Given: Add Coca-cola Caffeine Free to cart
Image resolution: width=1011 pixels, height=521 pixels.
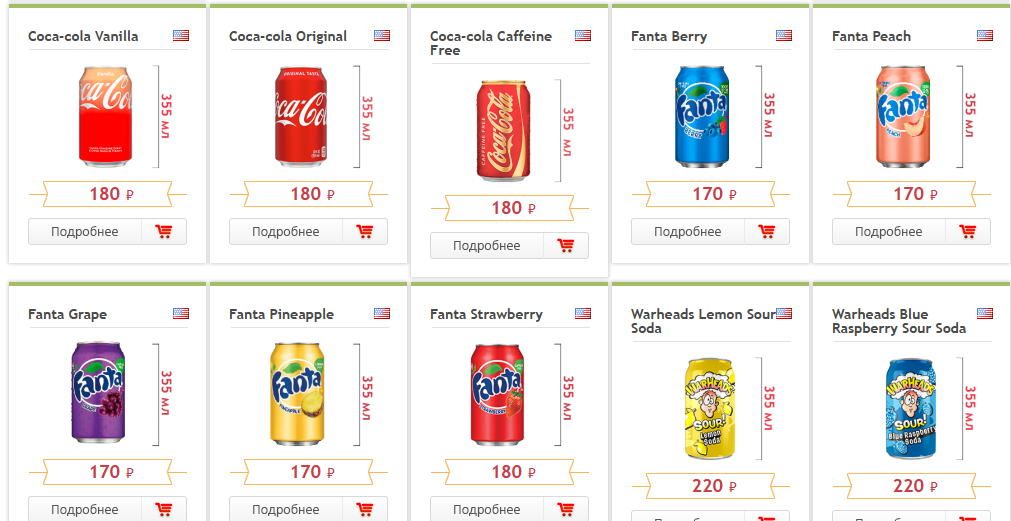Looking at the screenshot, I should pos(566,246).
